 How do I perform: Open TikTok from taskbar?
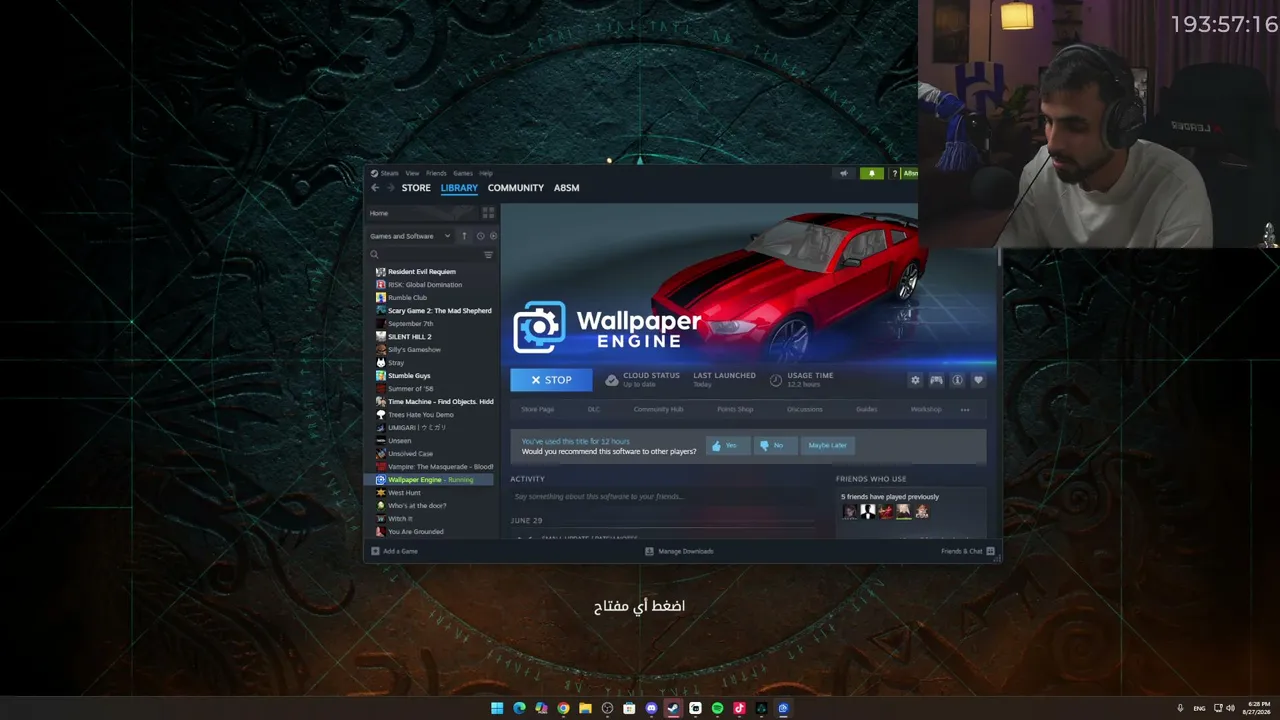click(x=739, y=708)
